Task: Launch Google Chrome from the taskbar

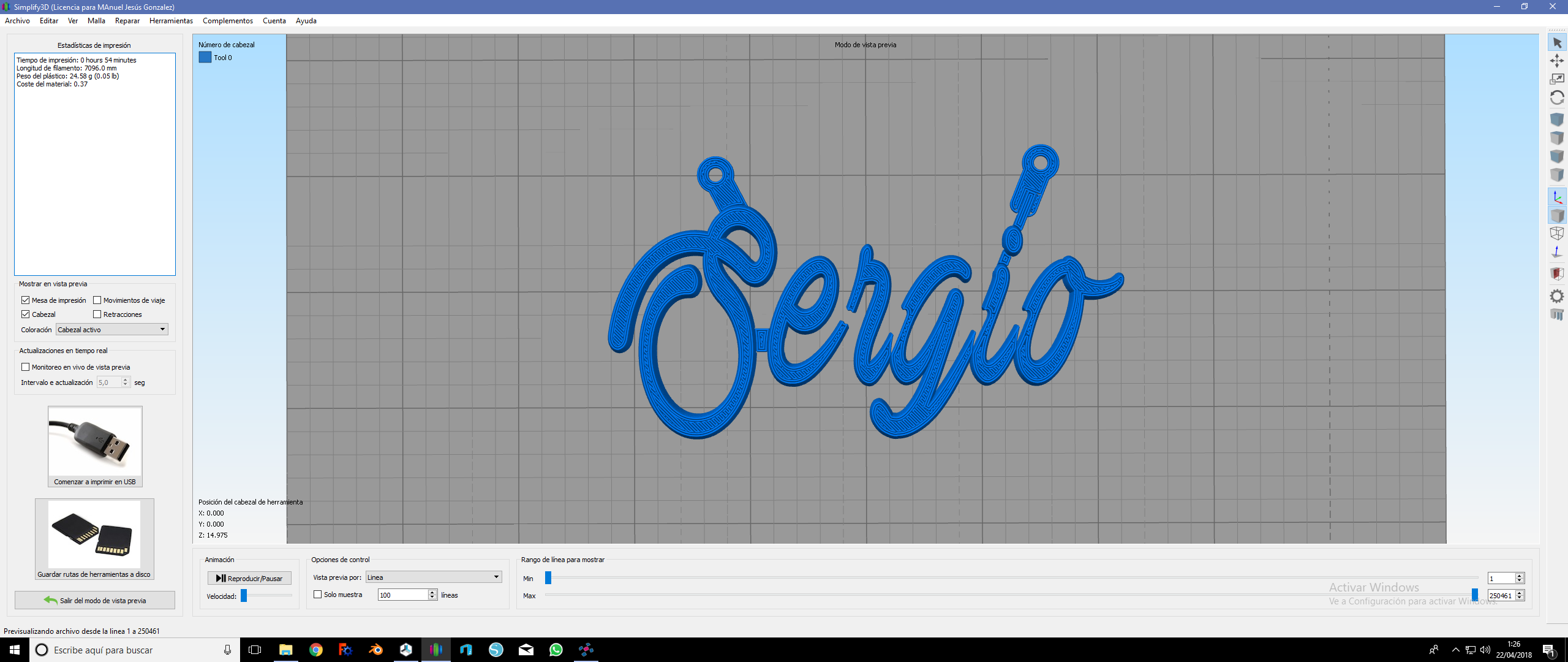Action: 315,650
